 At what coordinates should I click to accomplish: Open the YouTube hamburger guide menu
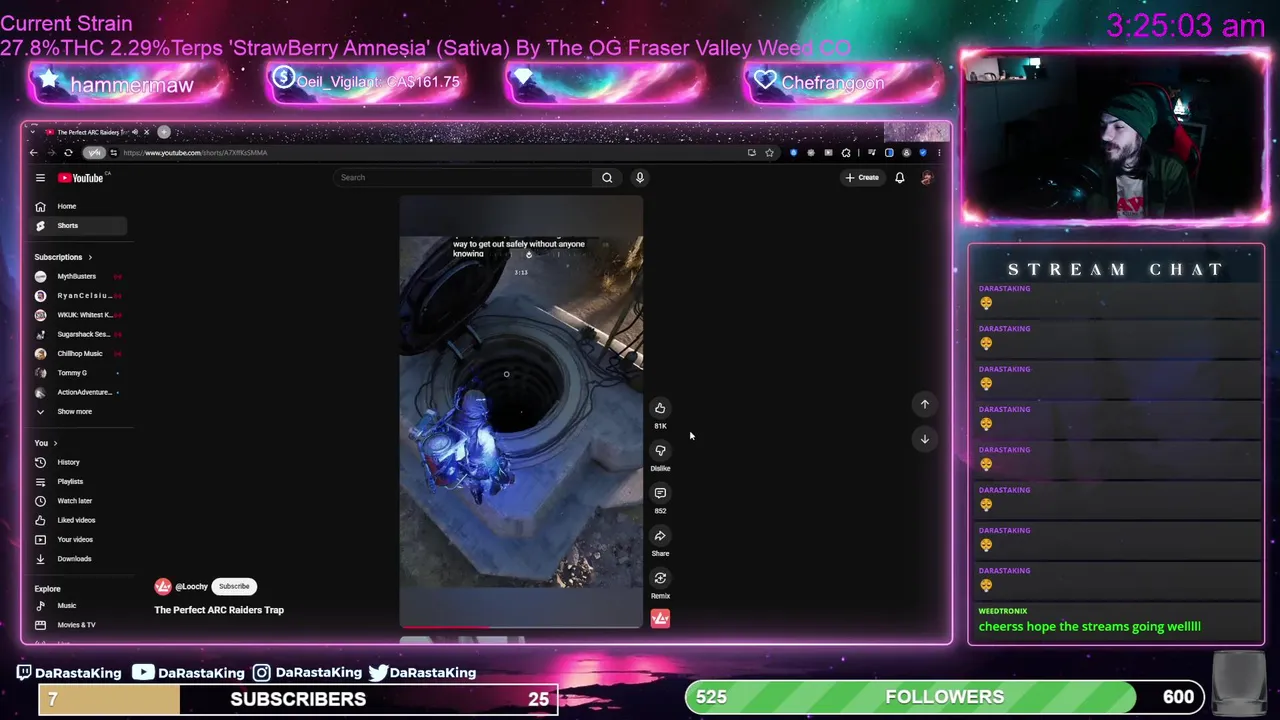coord(40,178)
